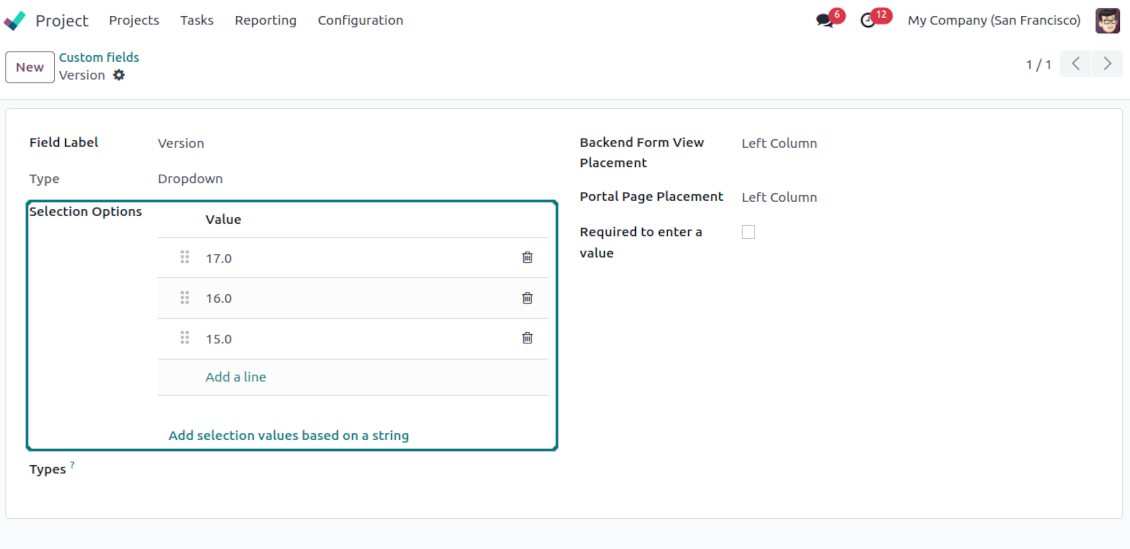
Task: Go to next record with right arrow
Action: click(1106, 64)
